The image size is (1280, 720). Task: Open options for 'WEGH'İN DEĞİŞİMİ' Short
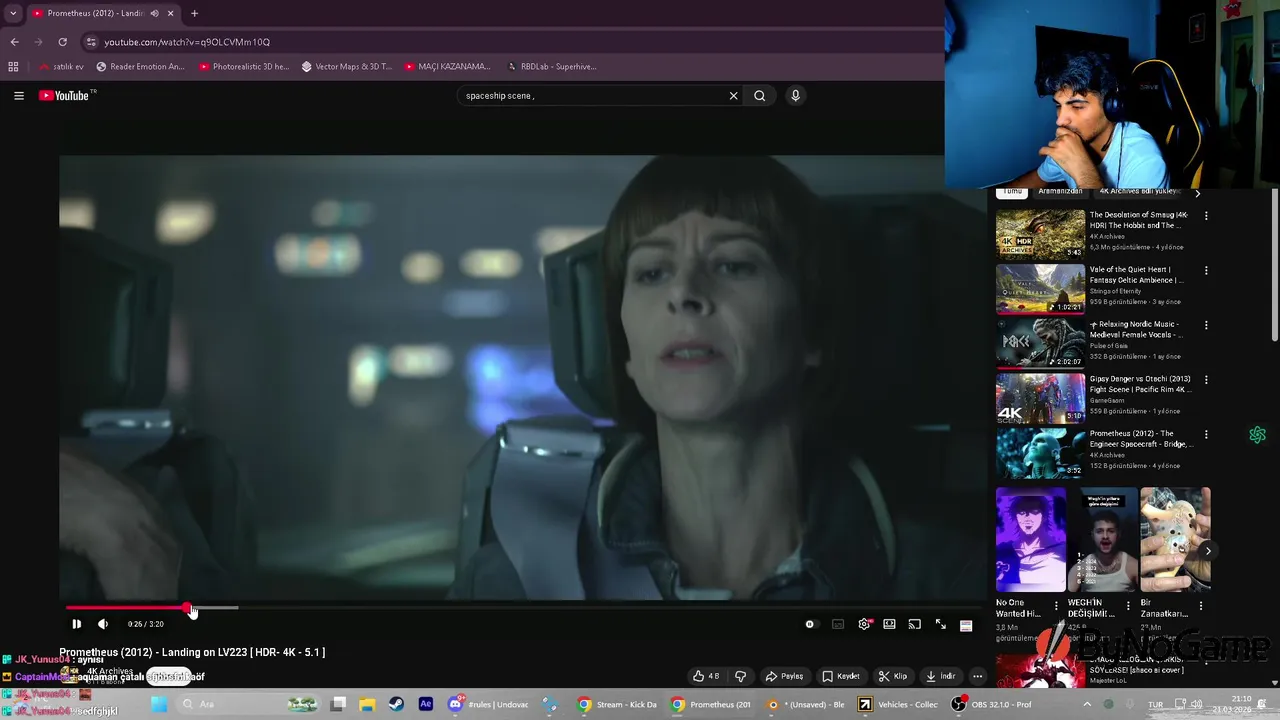click(x=1128, y=605)
